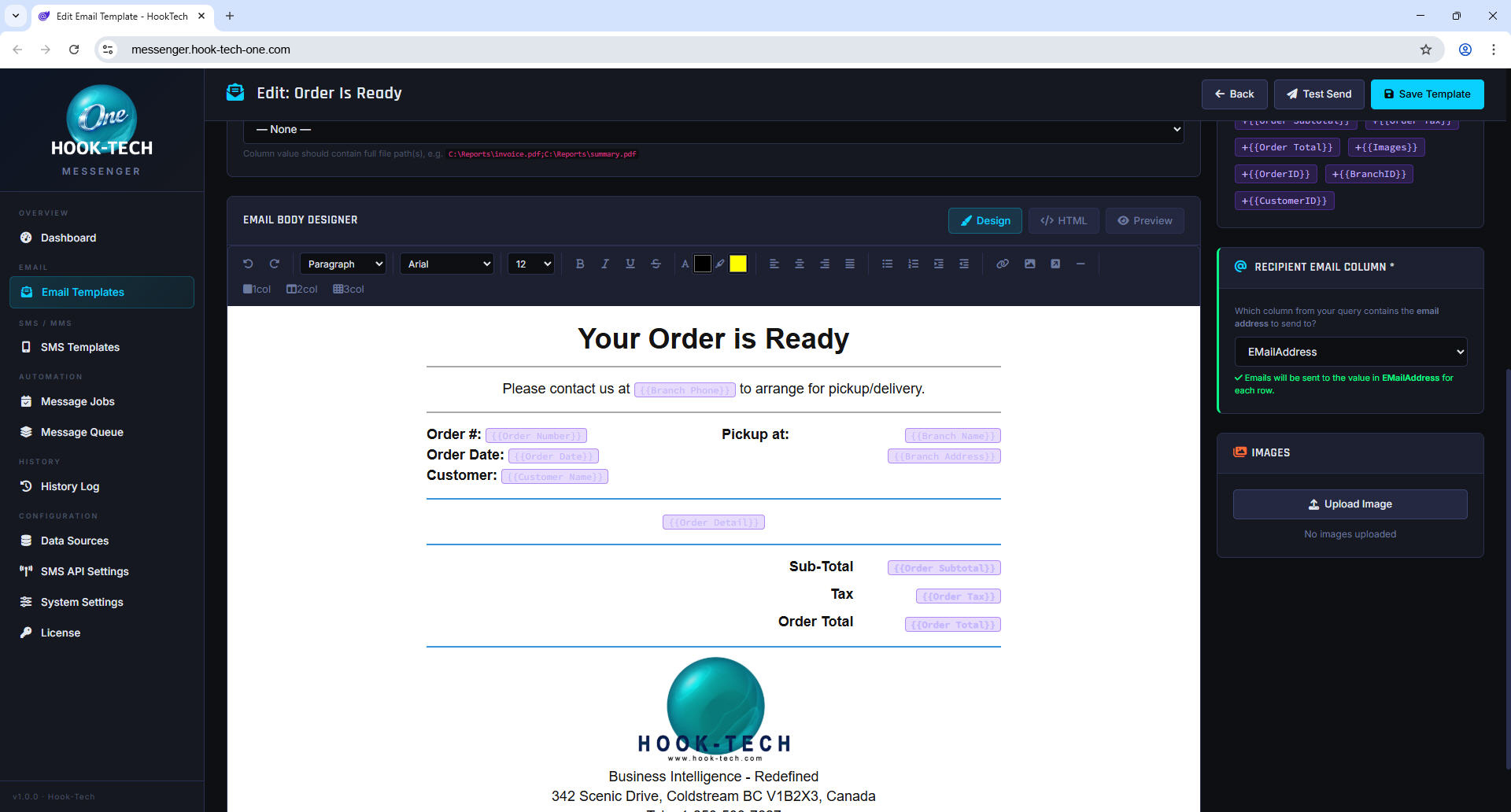Switch to Preview mode

tap(1144, 220)
